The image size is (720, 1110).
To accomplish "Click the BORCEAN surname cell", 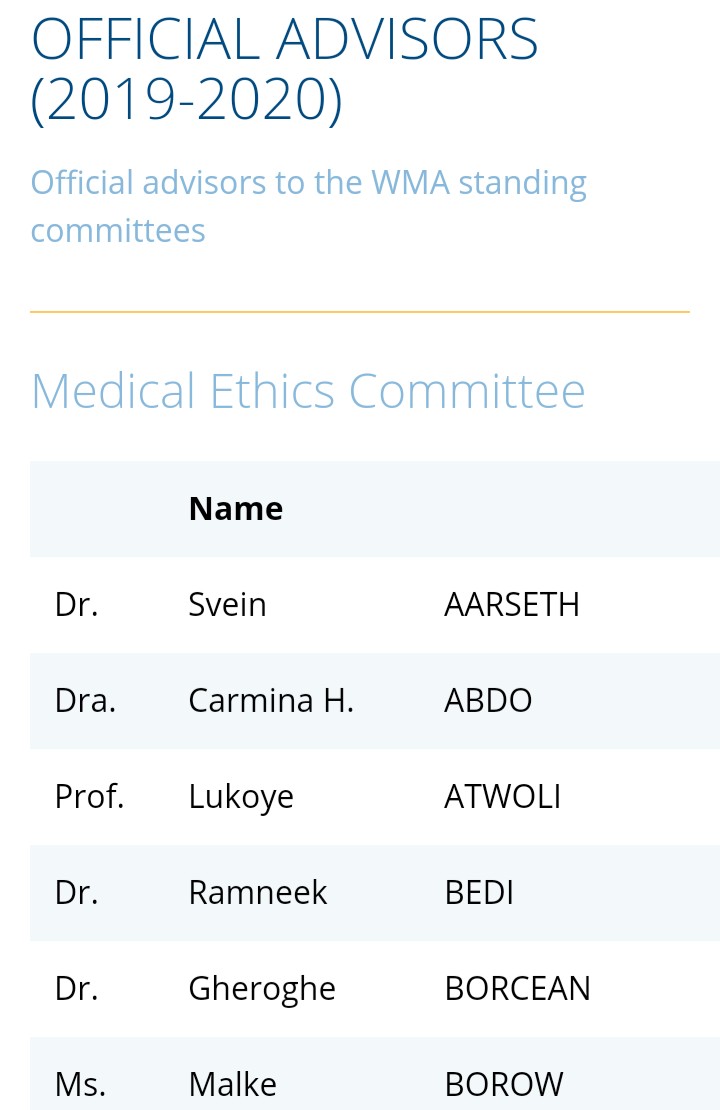I will [518, 988].
